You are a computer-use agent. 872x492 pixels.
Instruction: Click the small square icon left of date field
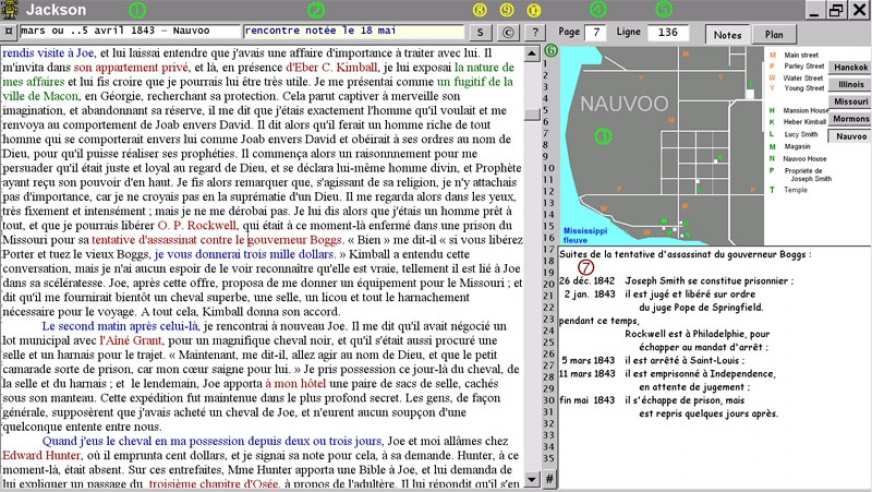(x=8, y=31)
